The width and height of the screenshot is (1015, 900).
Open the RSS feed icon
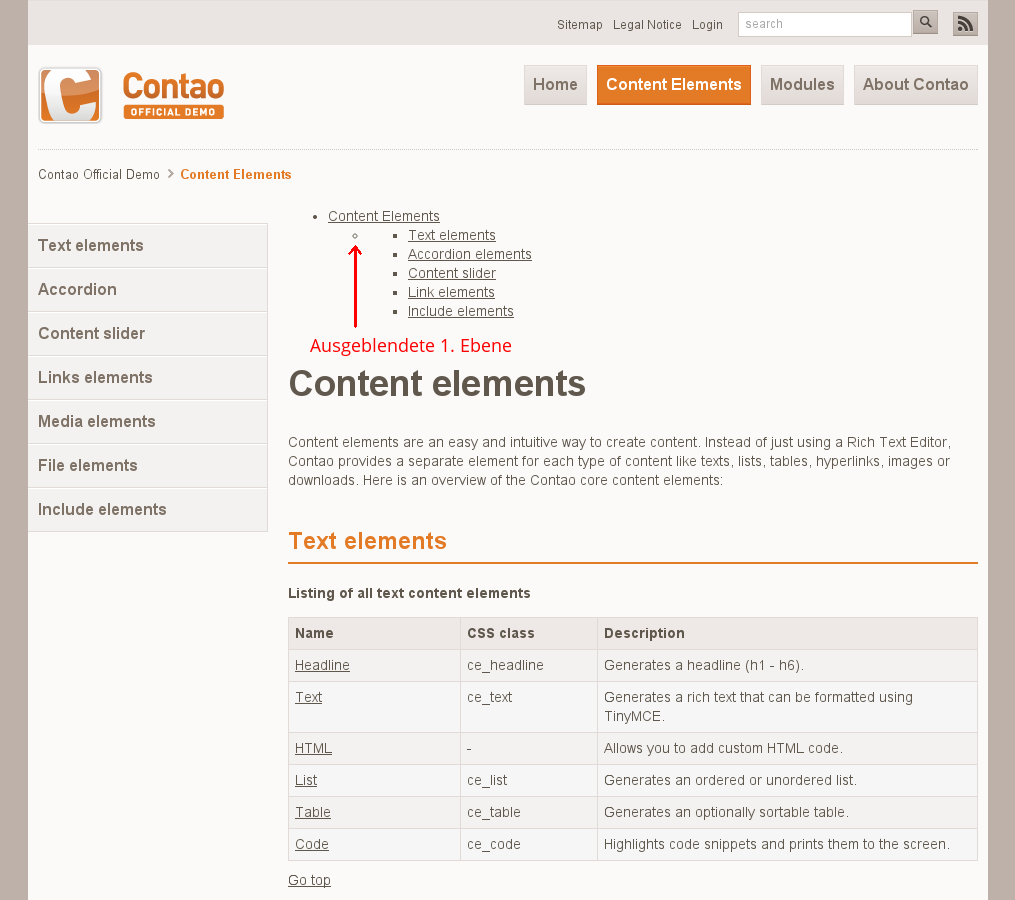(965, 24)
